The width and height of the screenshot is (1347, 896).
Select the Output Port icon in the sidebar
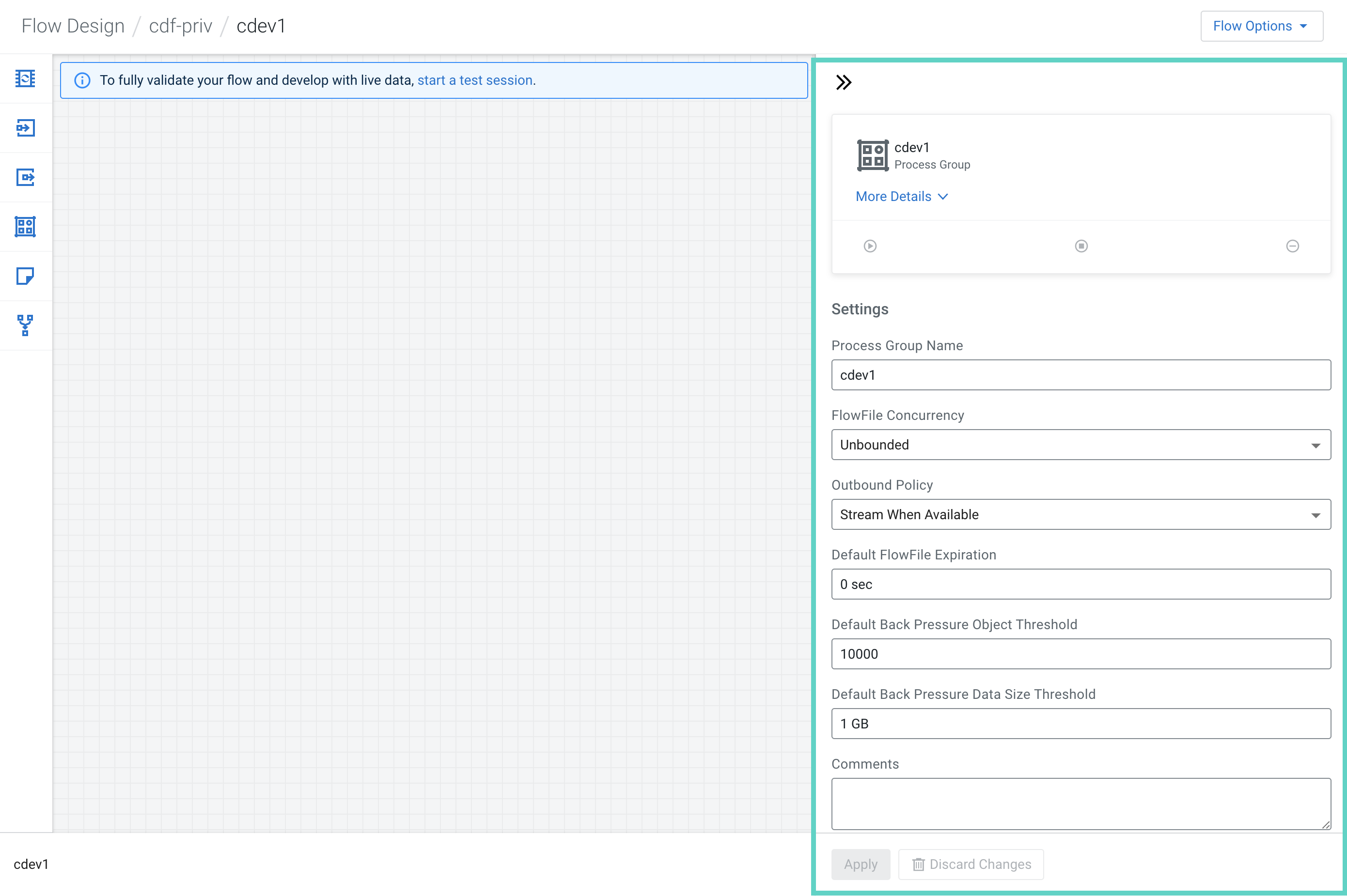coord(25,177)
